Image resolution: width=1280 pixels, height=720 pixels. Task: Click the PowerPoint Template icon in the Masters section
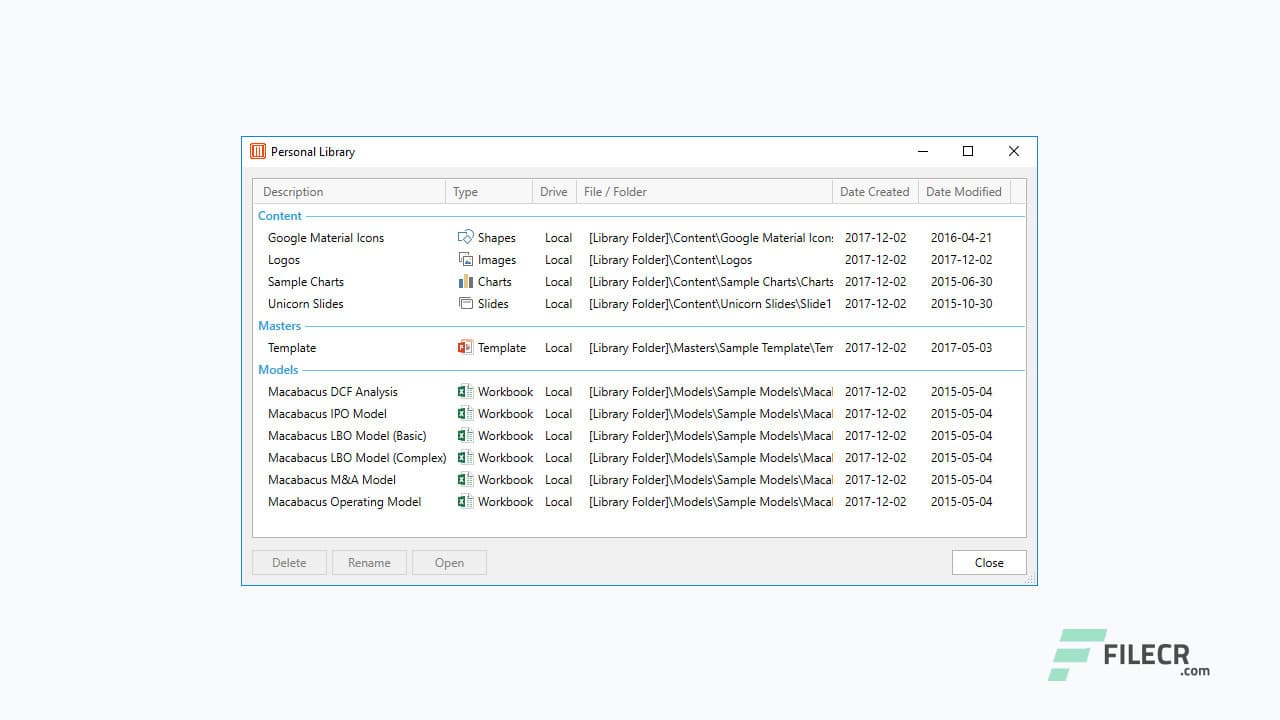point(464,347)
